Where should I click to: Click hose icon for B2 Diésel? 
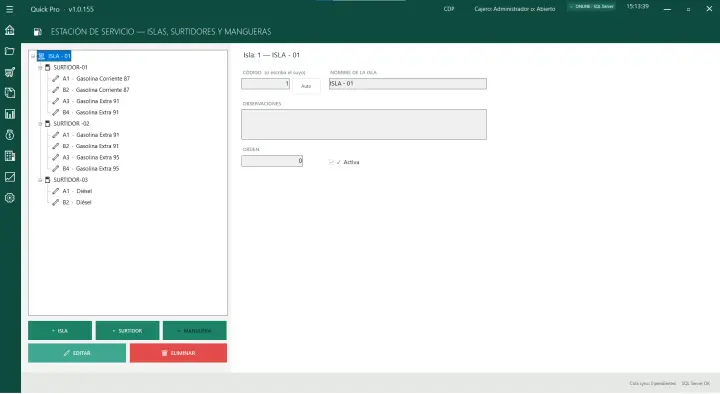(56, 203)
